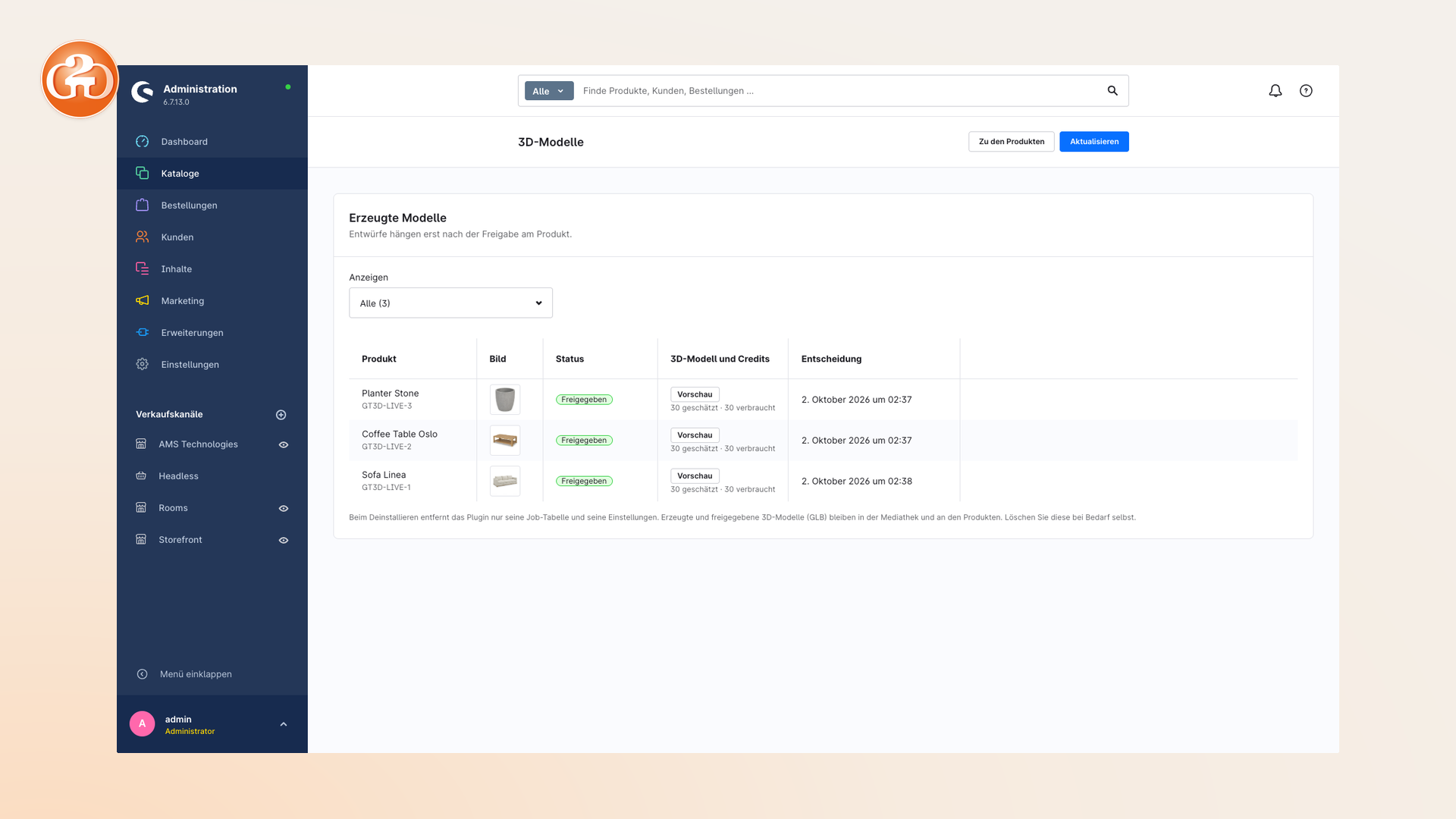Screen dimensions: 1456x819
Task: Click the Headless basket icon
Action: (x=141, y=476)
